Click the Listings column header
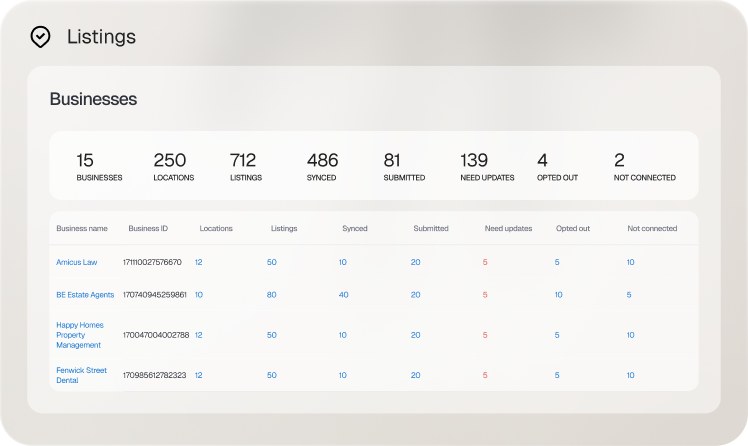 point(284,228)
